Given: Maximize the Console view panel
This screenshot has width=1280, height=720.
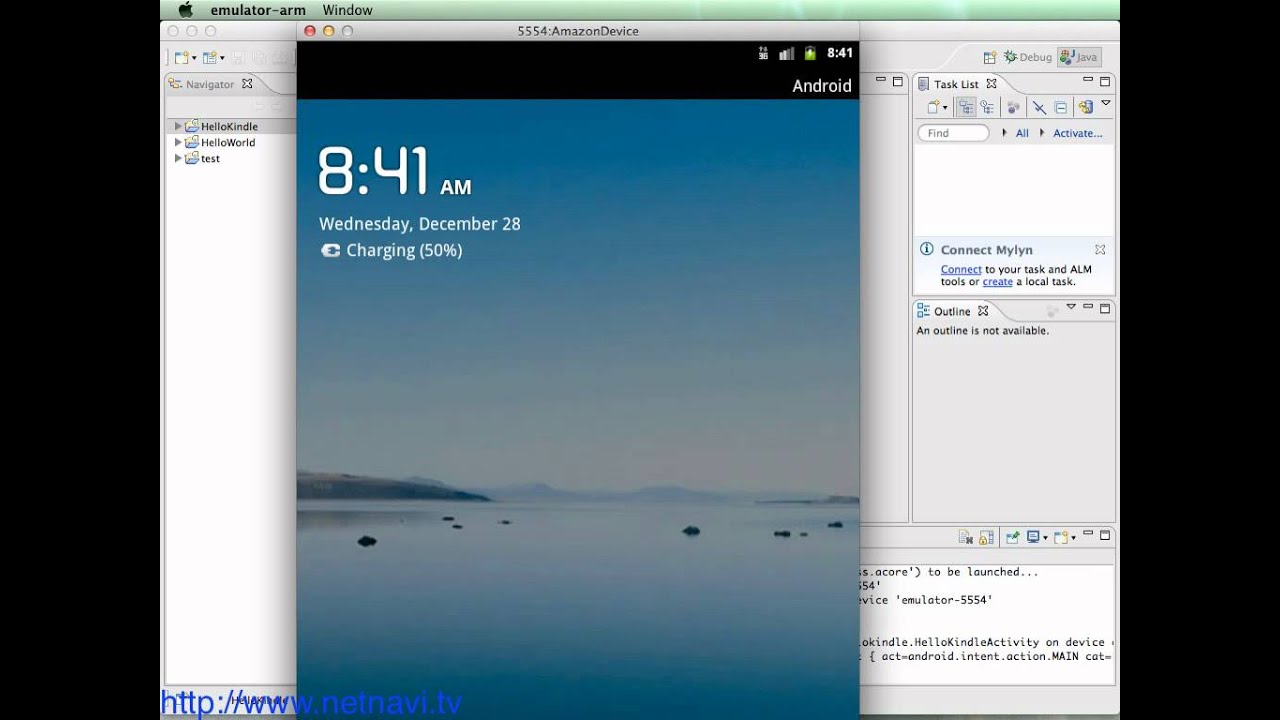Looking at the screenshot, I should 1105,535.
